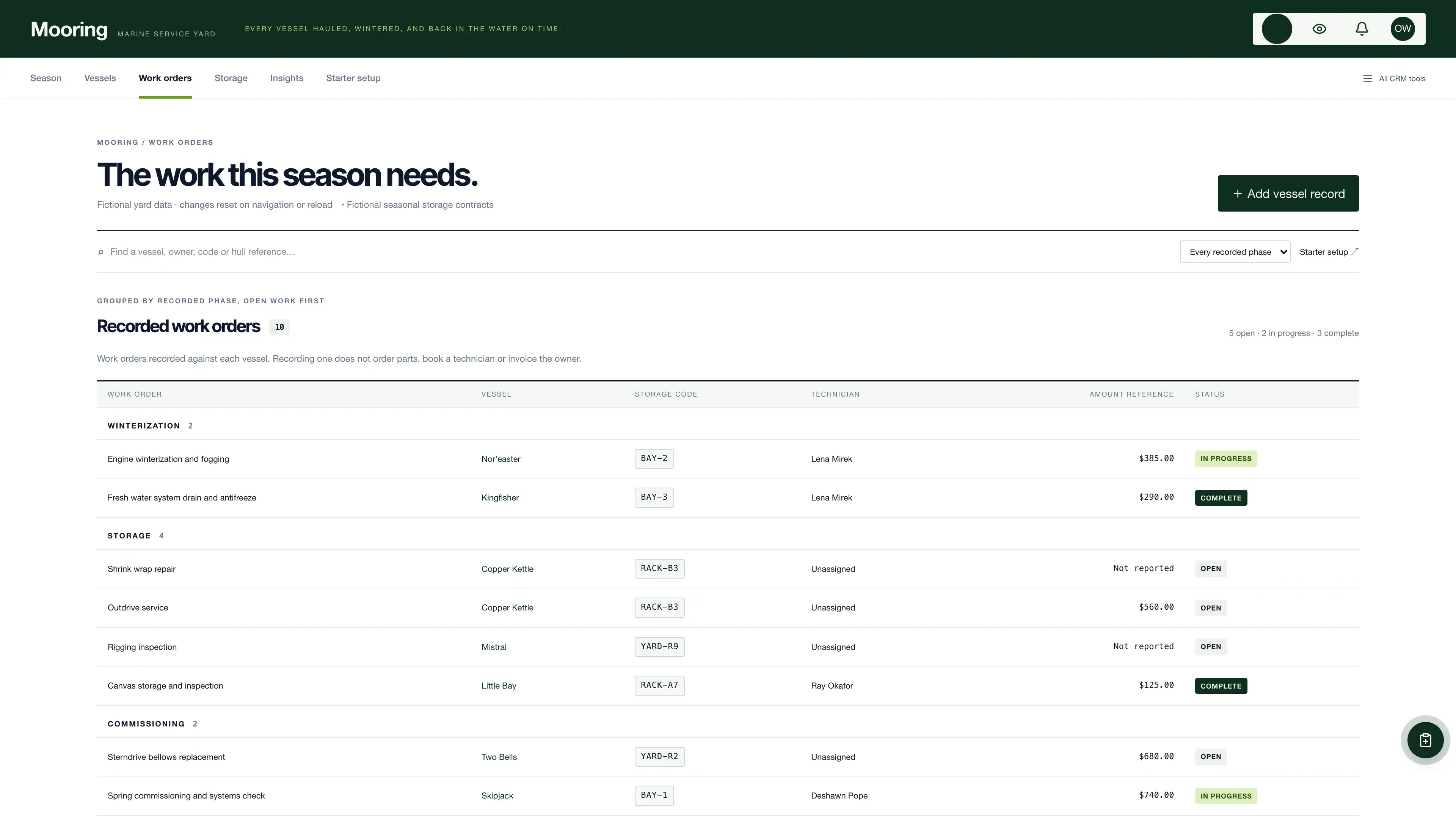Click IN PROGRESS status for Nor'easter
Screen dimensions: 1456x819
[x=1225, y=459]
